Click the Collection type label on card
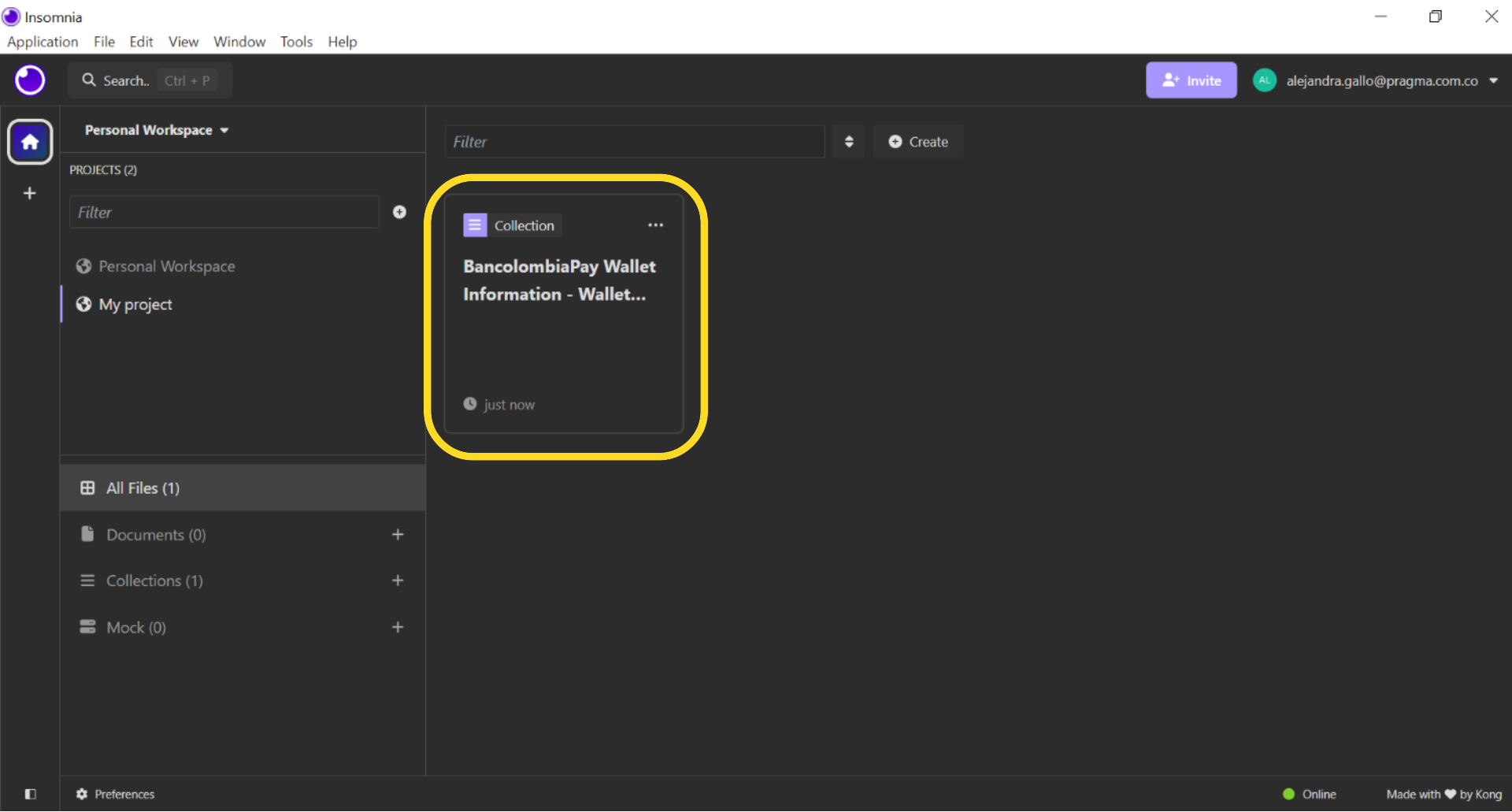The image size is (1512, 812). coord(524,225)
